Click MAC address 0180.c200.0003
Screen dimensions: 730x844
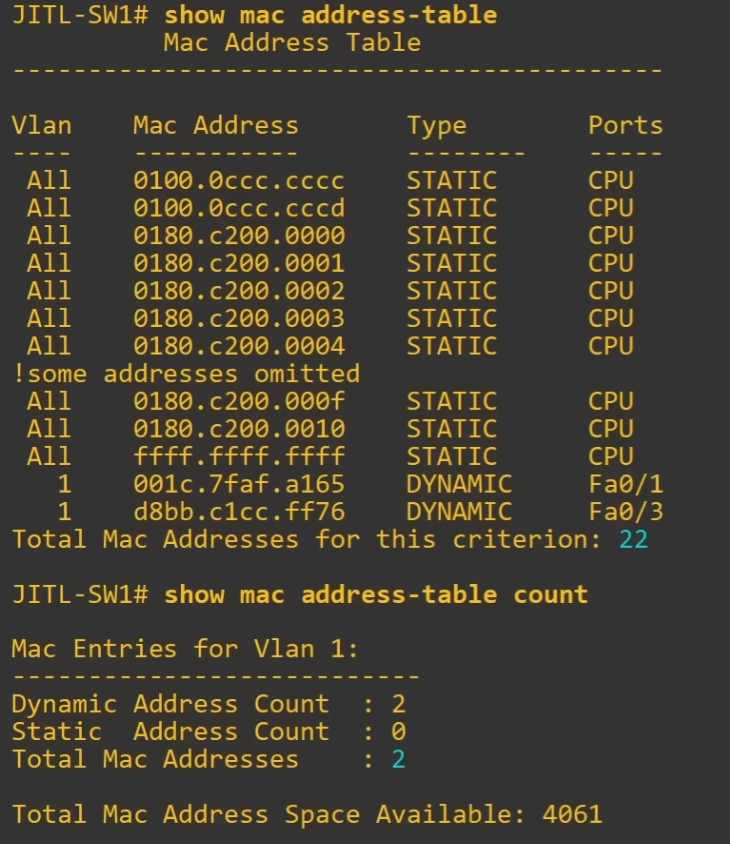pos(239,318)
